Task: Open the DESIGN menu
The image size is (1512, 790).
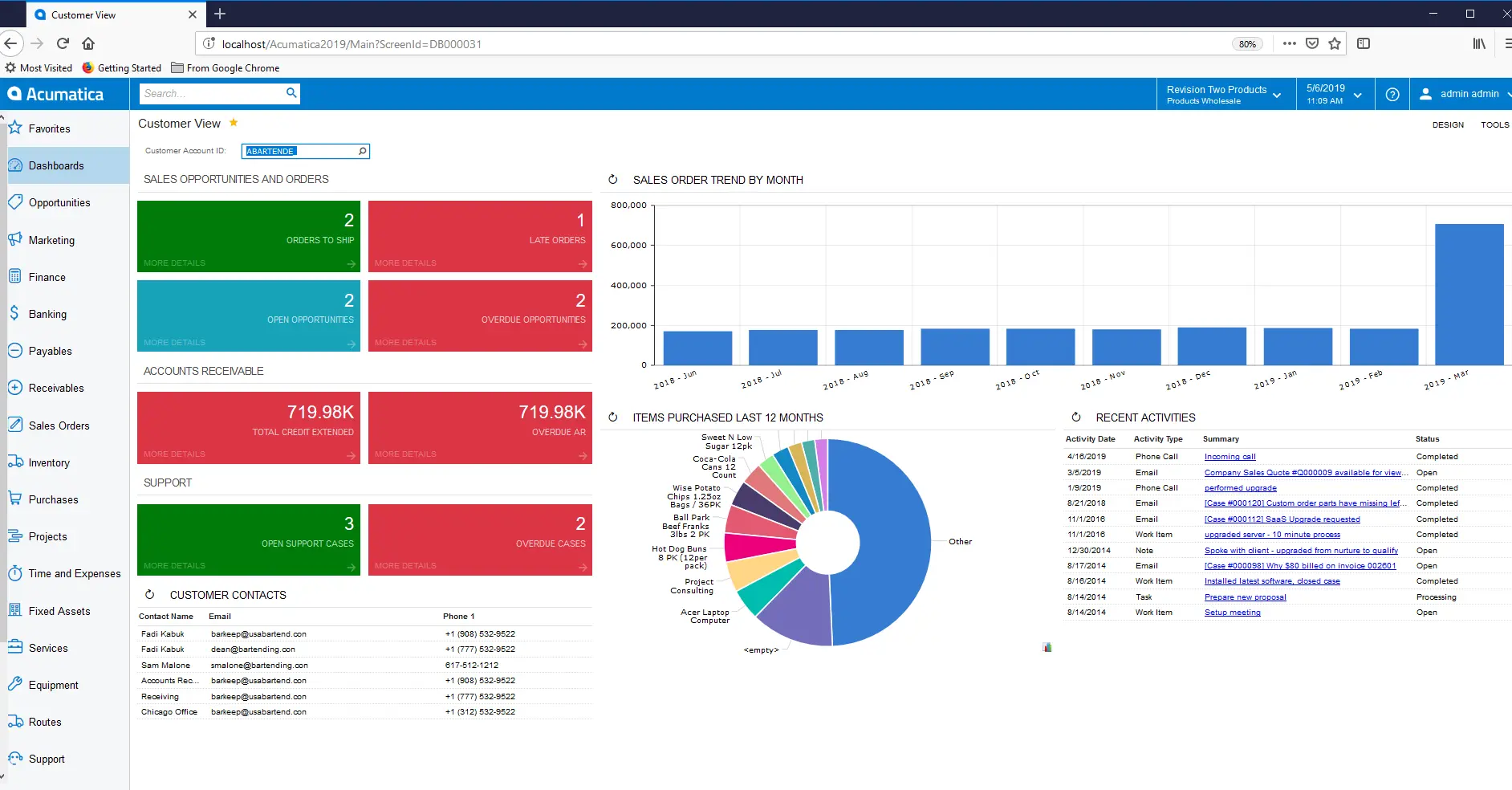Action: click(x=1448, y=125)
